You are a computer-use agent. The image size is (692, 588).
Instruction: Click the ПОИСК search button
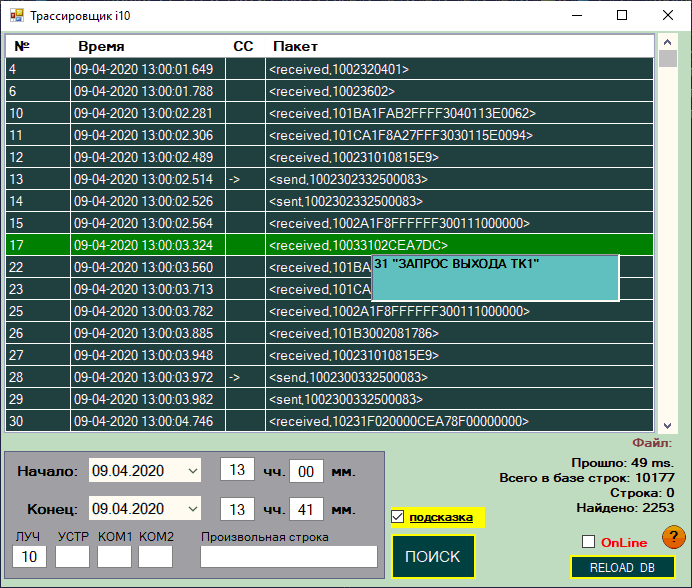pyautogui.click(x=433, y=557)
